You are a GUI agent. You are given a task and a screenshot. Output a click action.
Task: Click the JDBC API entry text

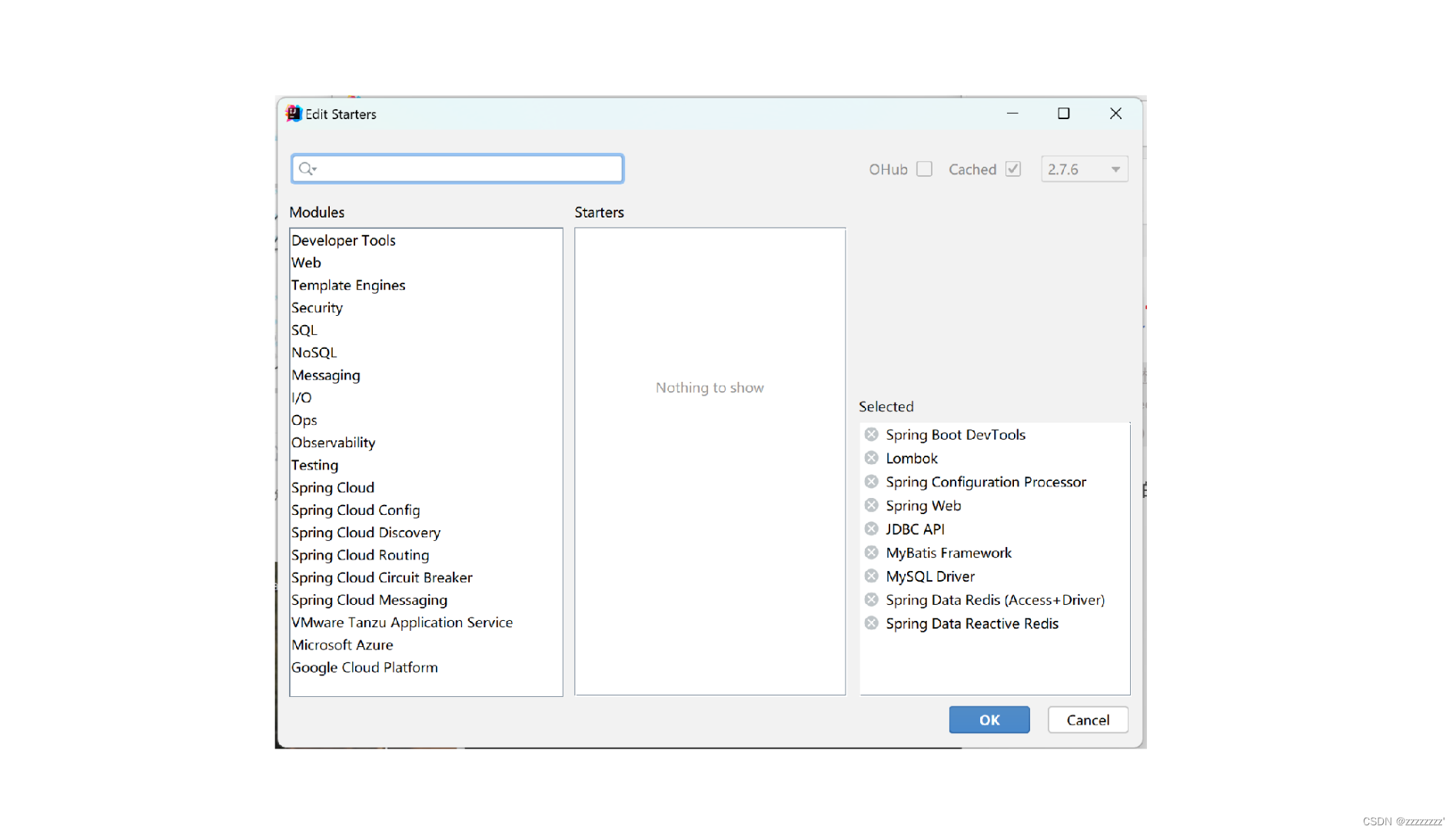pyautogui.click(x=915, y=529)
